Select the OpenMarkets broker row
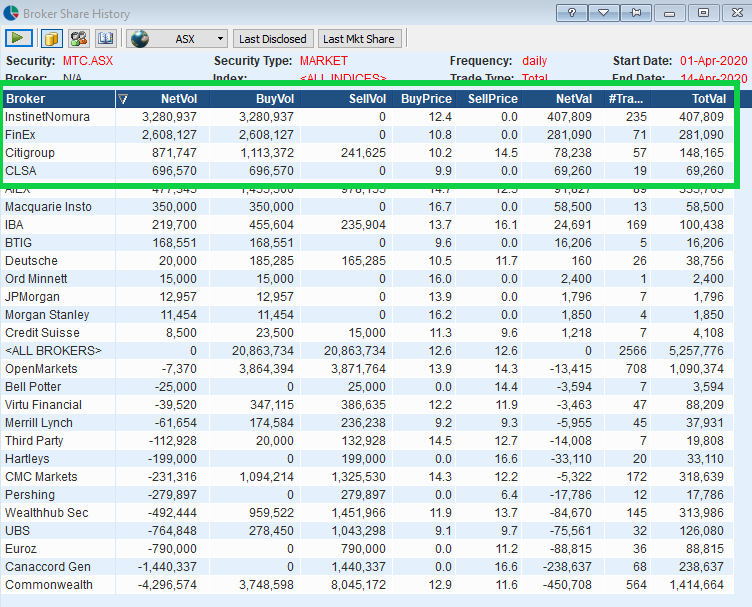The image size is (752, 607). [368, 369]
